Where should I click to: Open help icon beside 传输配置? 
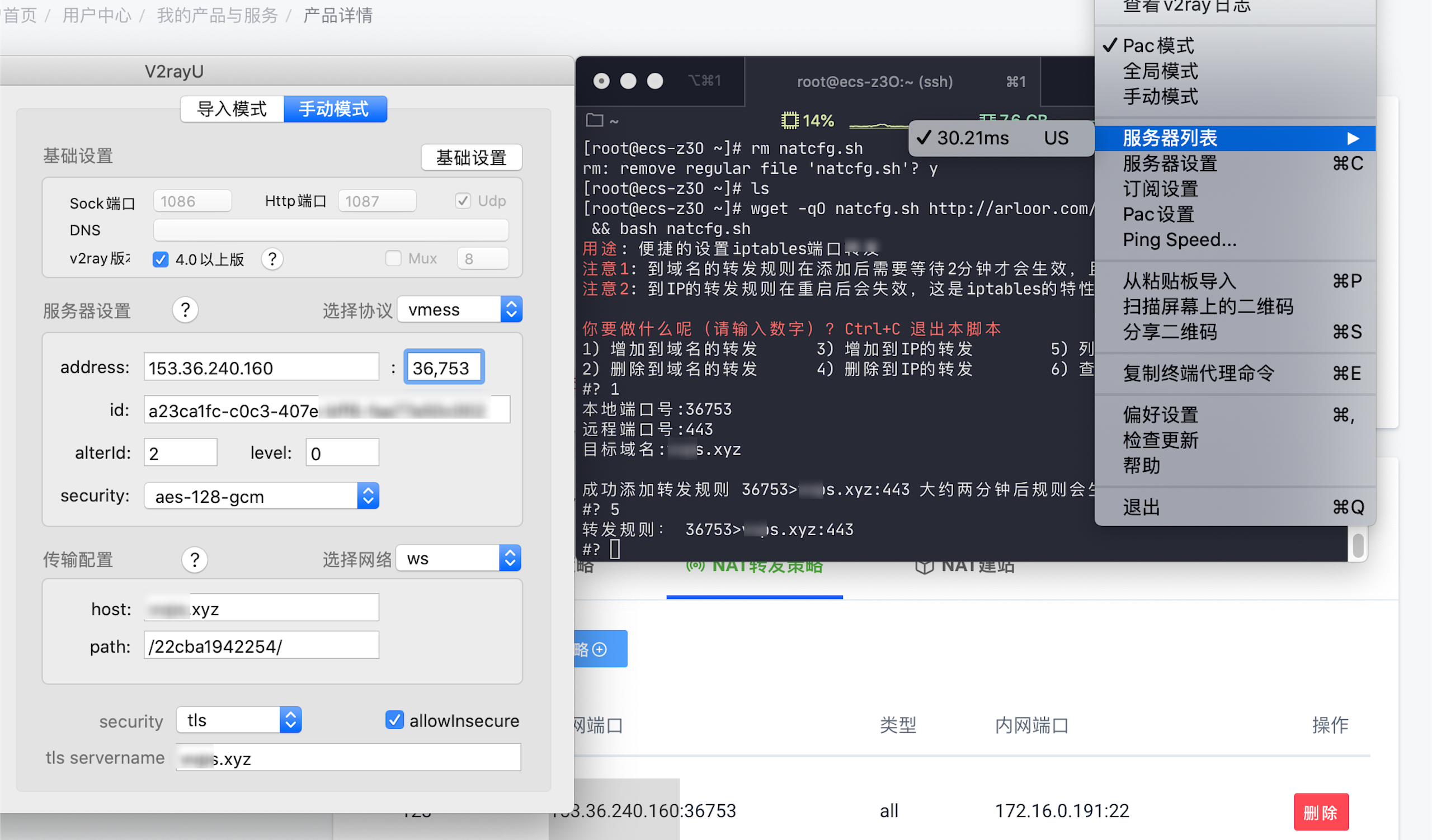194,560
